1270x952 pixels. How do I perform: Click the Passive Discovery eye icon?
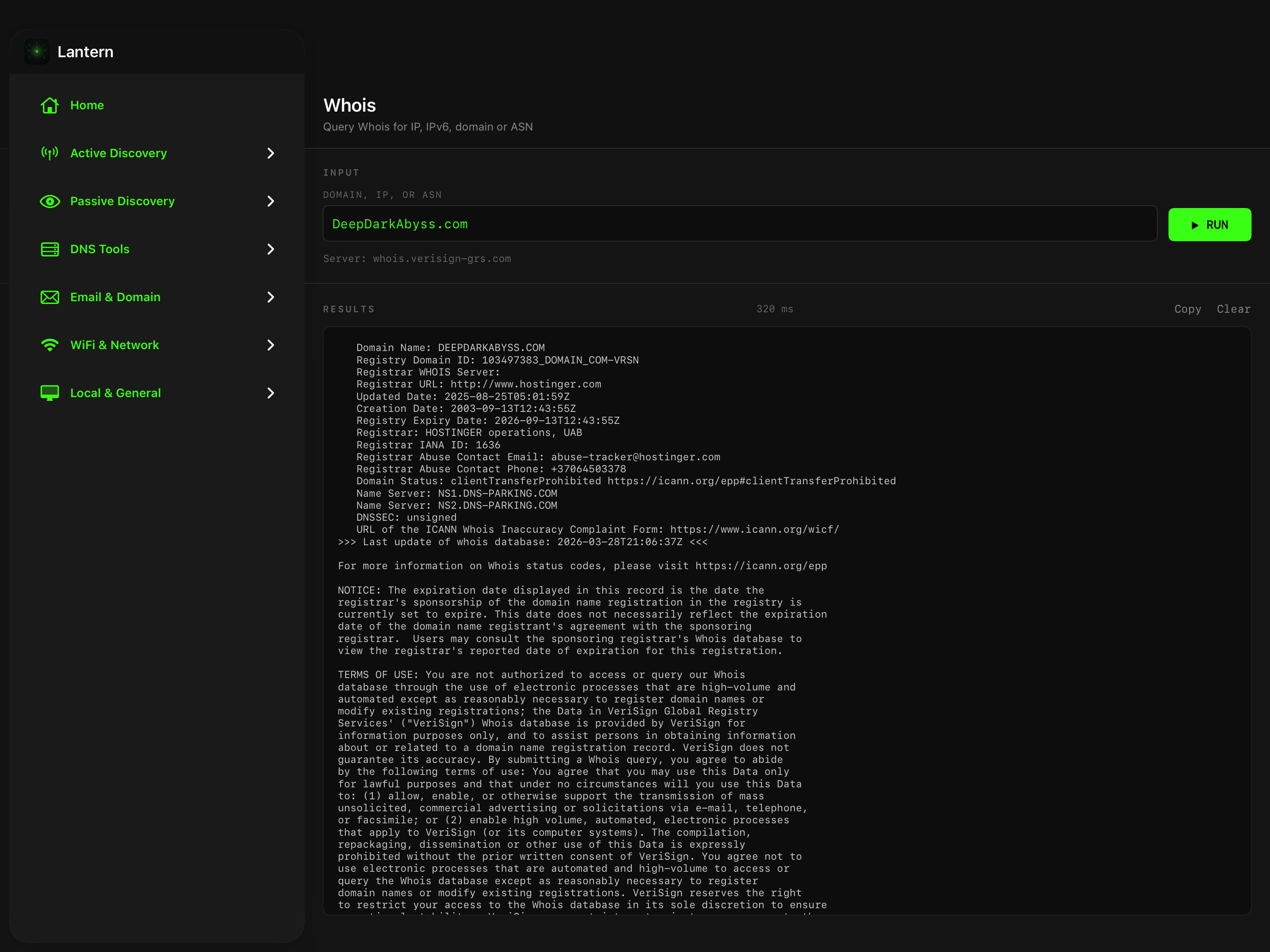[x=50, y=202]
